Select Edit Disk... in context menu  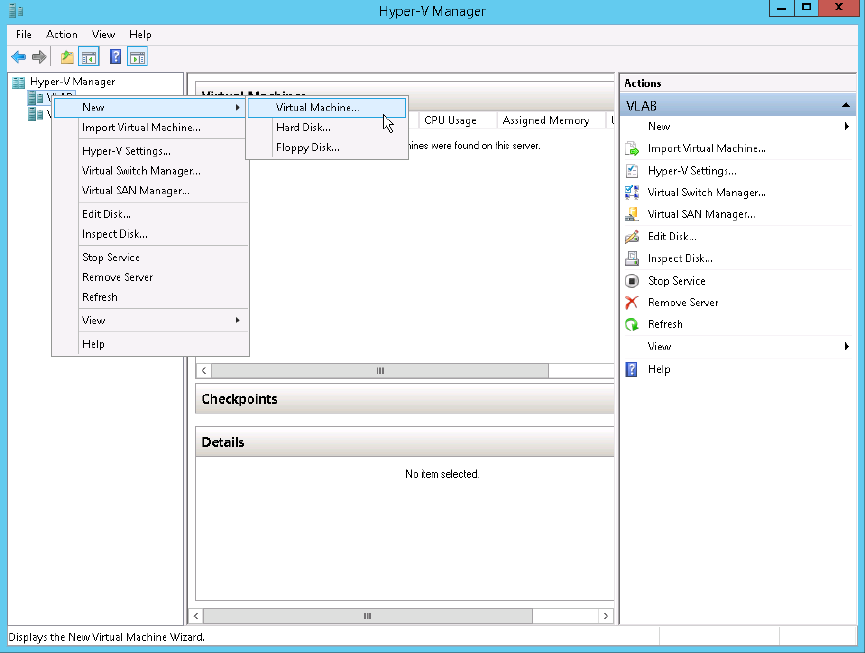tap(149, 214)
